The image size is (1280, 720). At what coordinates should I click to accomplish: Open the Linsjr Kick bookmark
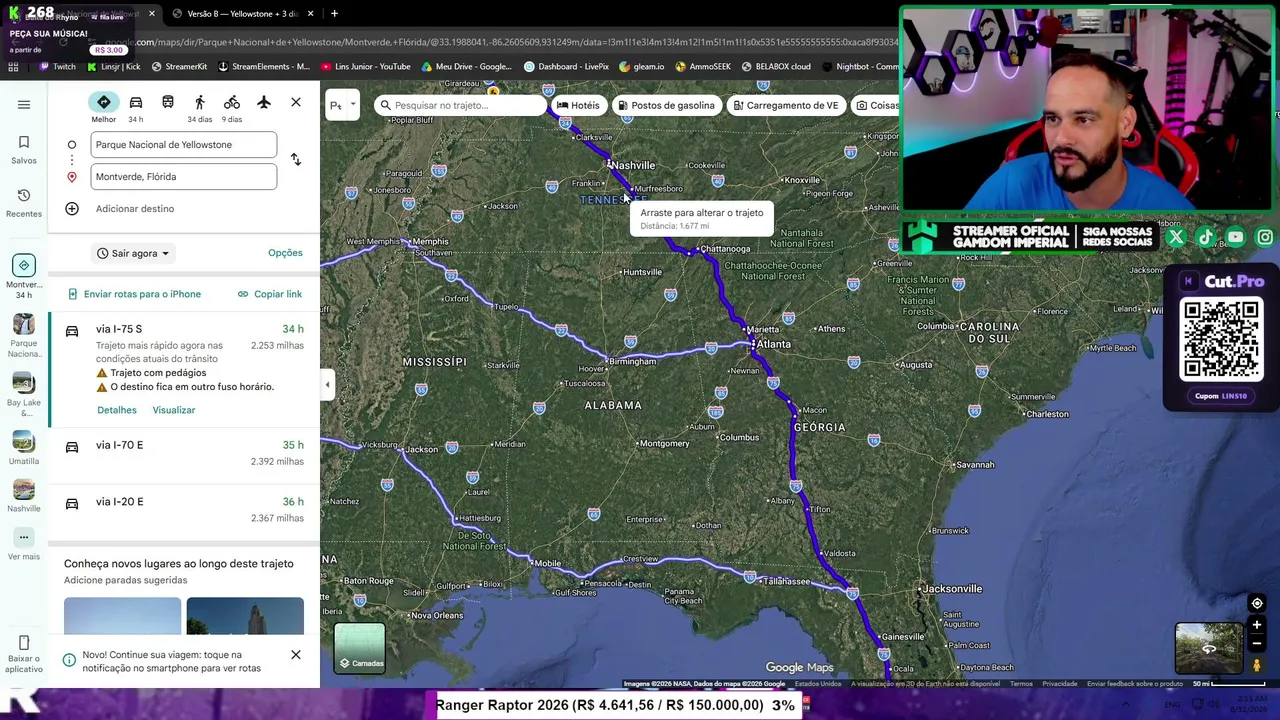[x=113, y=67]
